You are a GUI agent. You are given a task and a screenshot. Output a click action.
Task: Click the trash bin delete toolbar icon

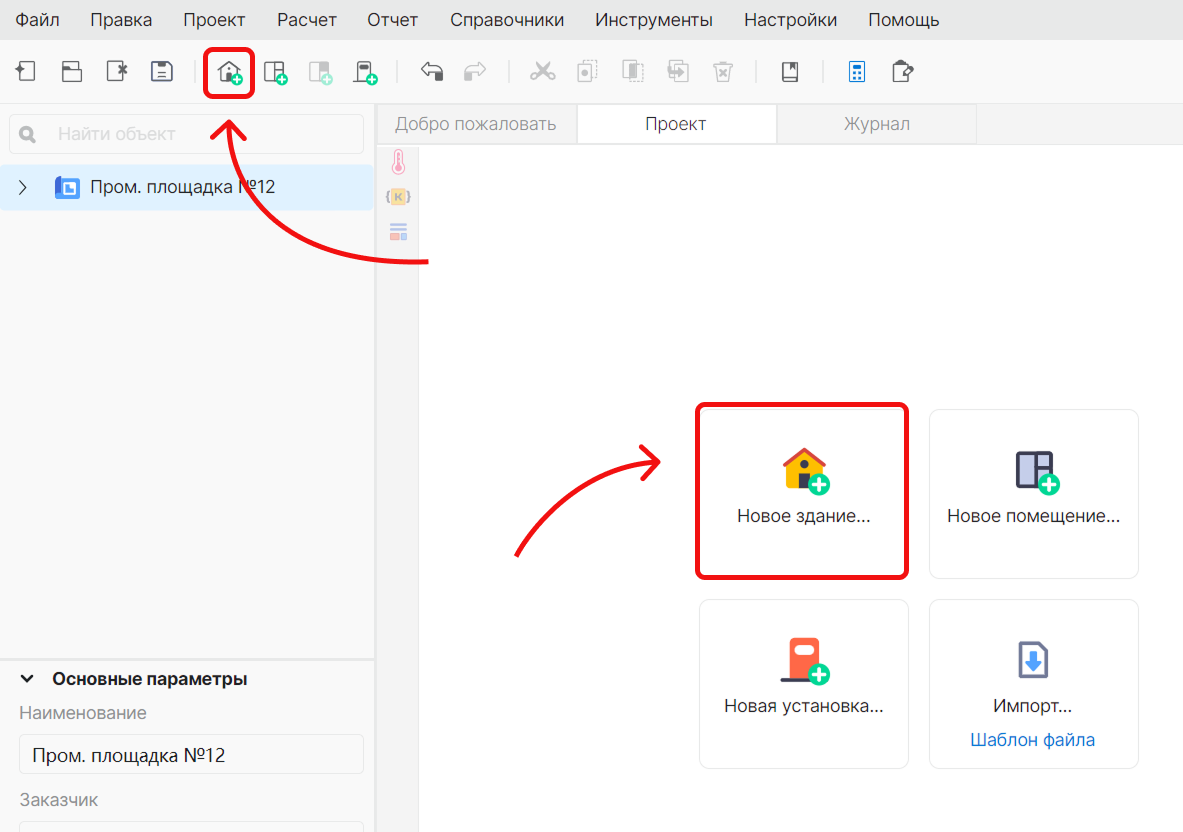click(x=723, y=72)
